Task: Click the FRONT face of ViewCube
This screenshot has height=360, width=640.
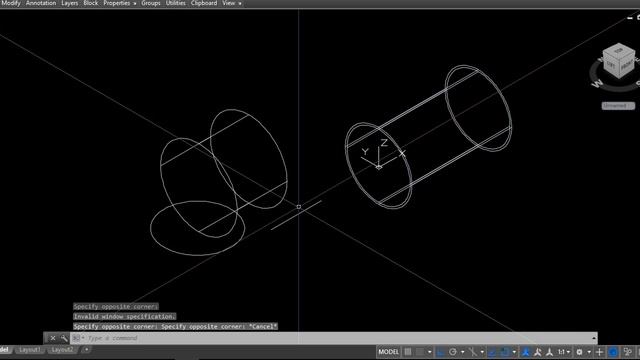Action: point(627,65)
